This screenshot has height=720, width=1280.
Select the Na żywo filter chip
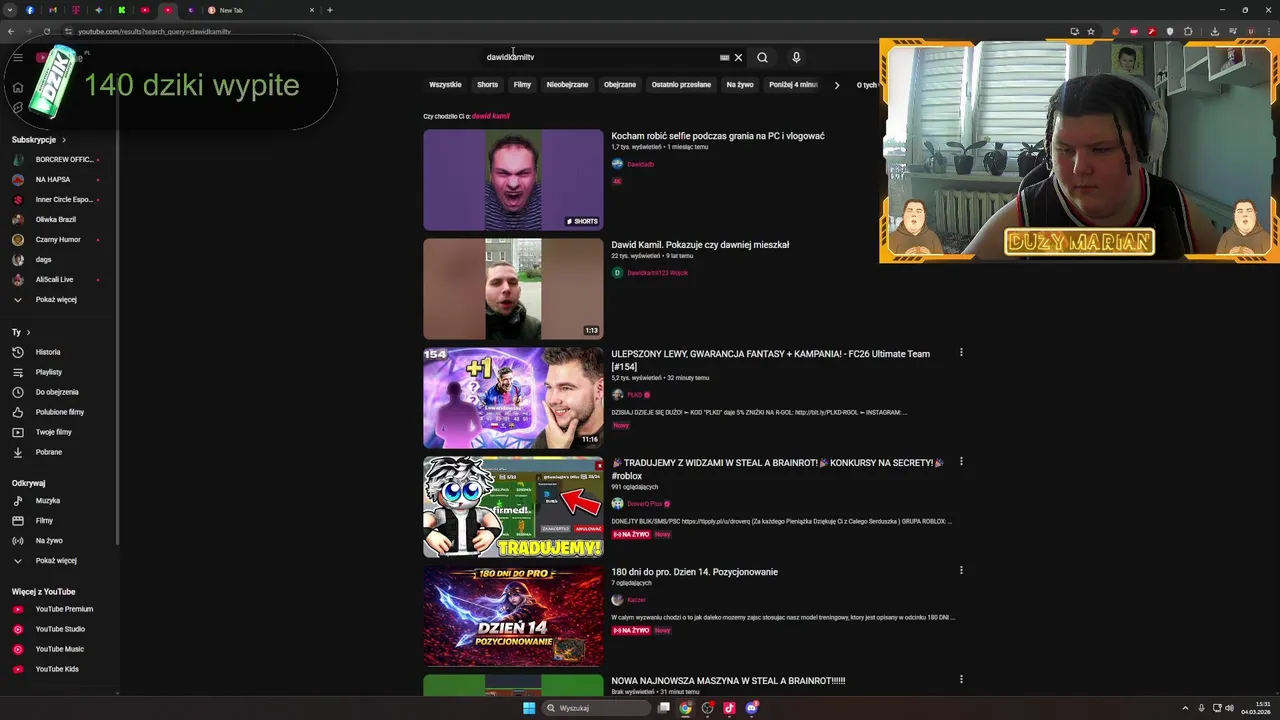tap(740, 85)
